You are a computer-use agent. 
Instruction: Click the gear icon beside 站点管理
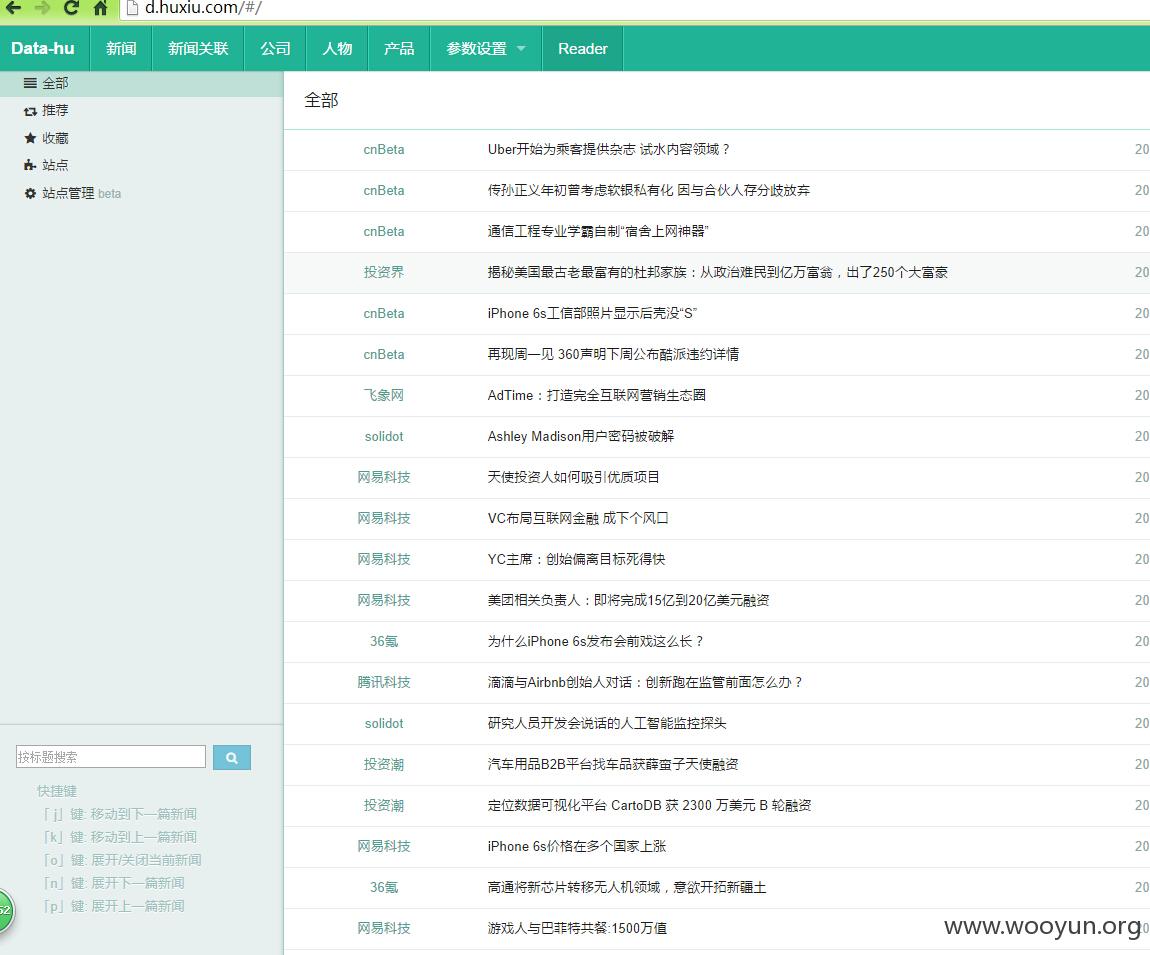(x=30, y=193)
